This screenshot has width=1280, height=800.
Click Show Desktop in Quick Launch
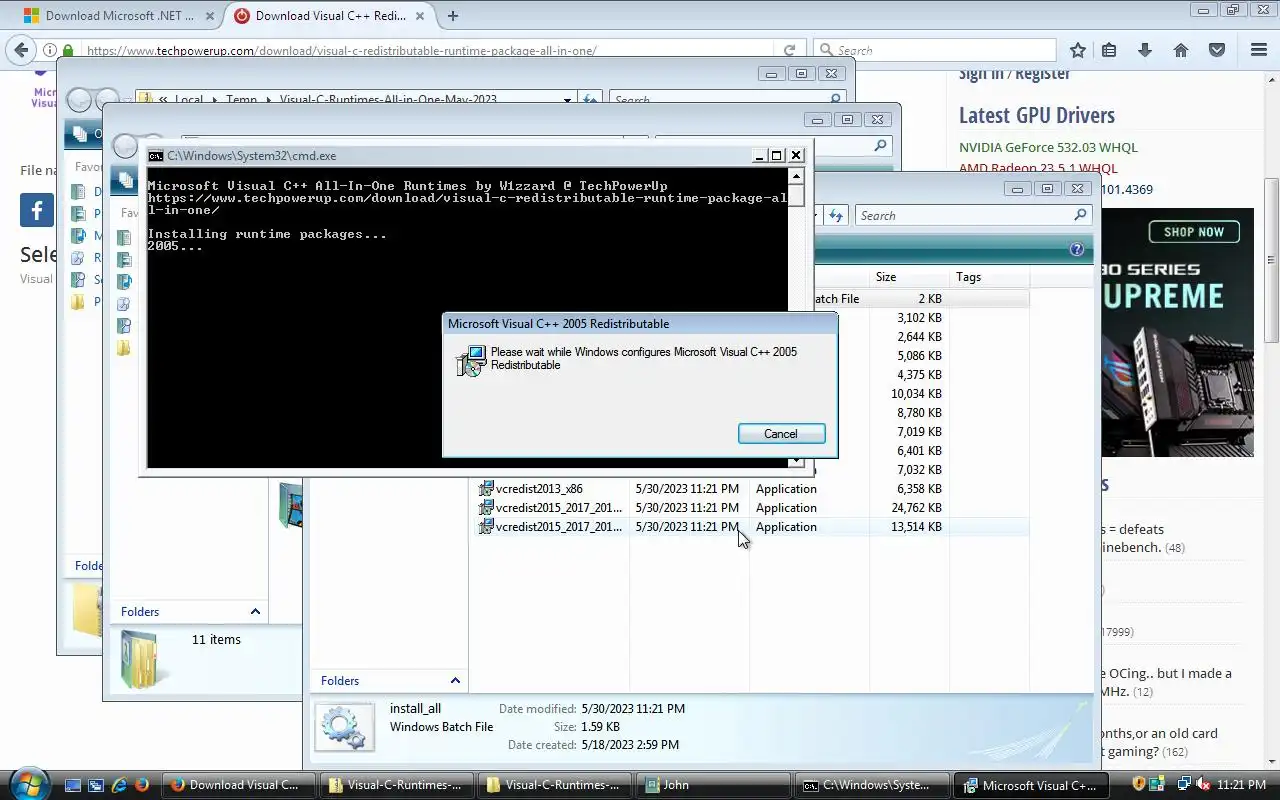[x=73, y=785]
